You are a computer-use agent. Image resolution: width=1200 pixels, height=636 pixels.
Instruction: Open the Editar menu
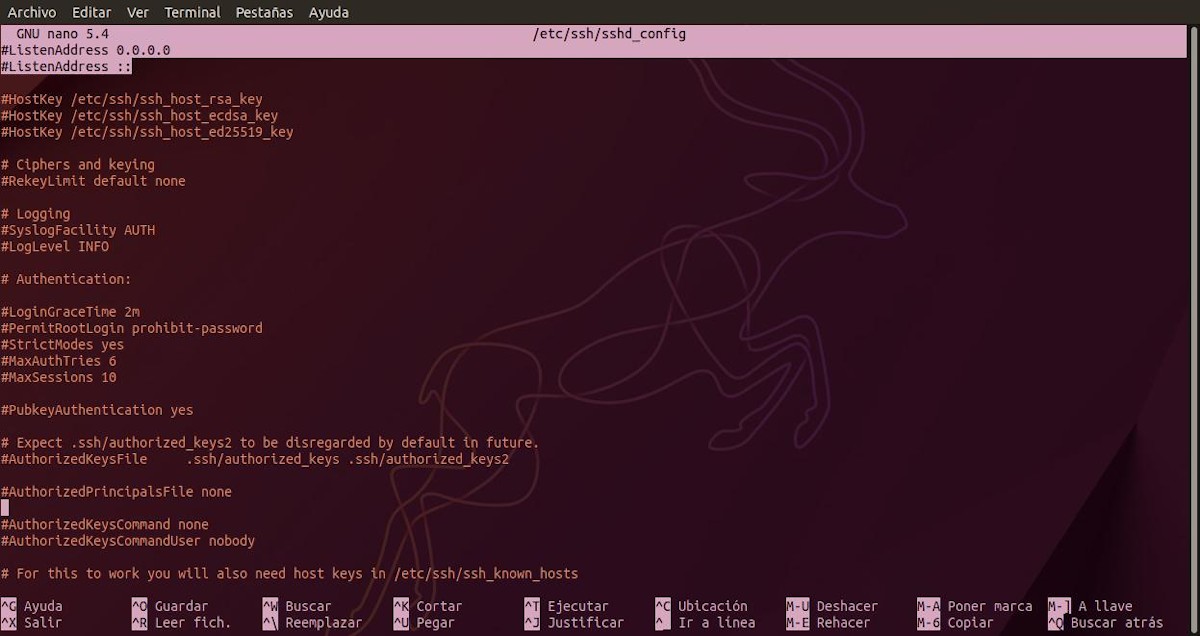click(x=91, y=12)
